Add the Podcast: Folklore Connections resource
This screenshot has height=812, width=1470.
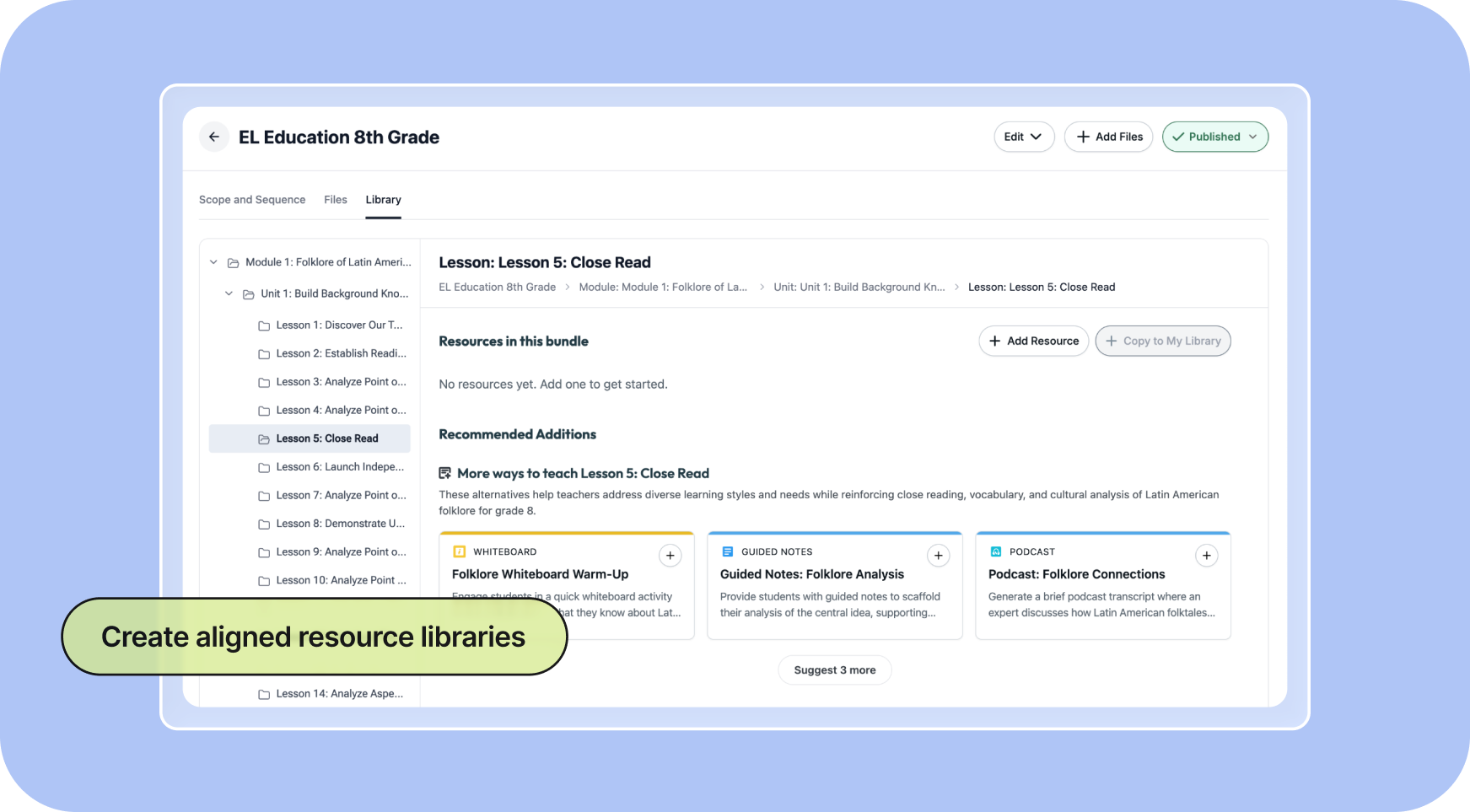tap(1207, 556)
